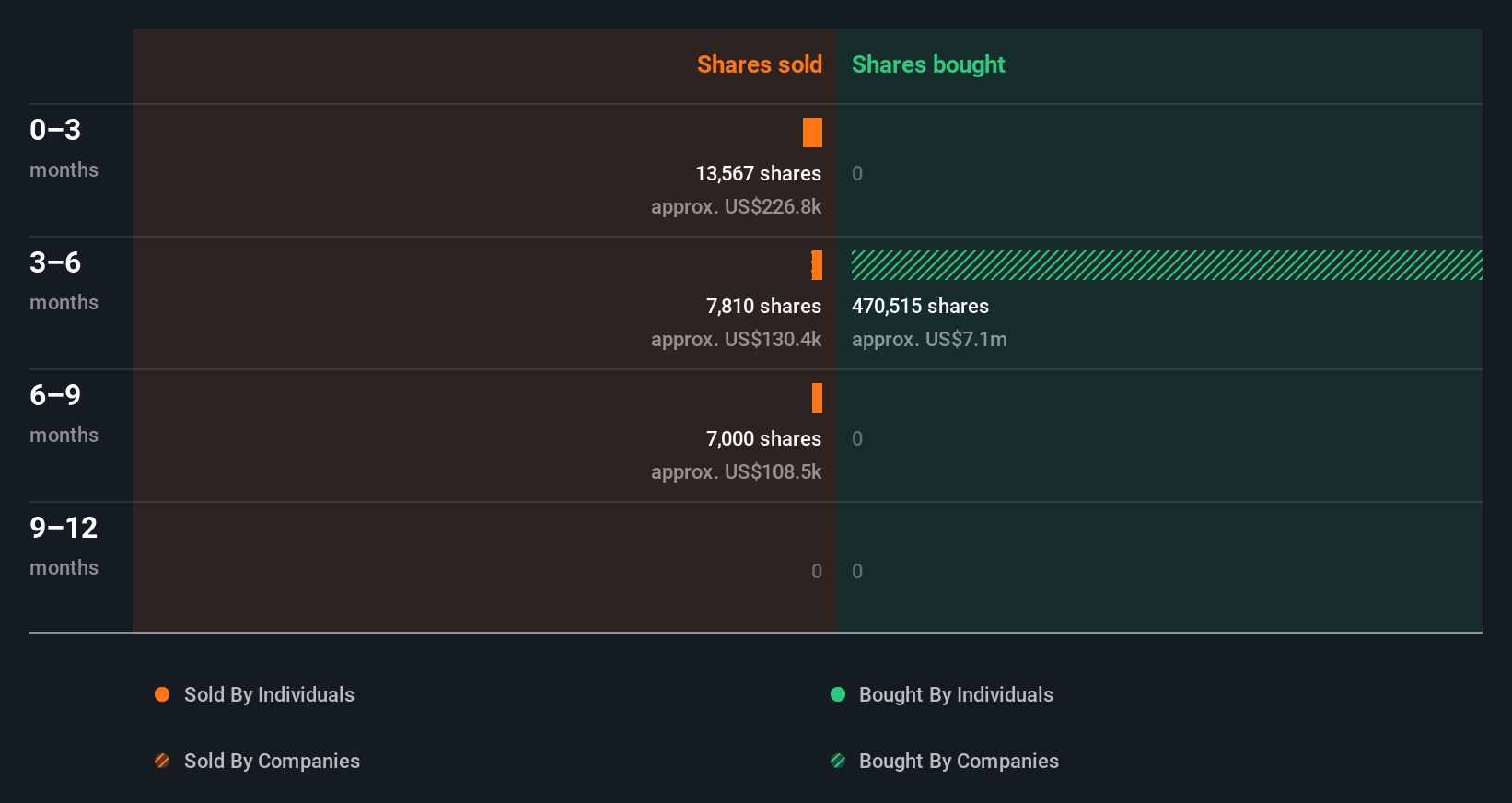Click the bought zero in 6–9 months row
The height and width of the screenshot is (803, 1512).
[x=857, y=438]
